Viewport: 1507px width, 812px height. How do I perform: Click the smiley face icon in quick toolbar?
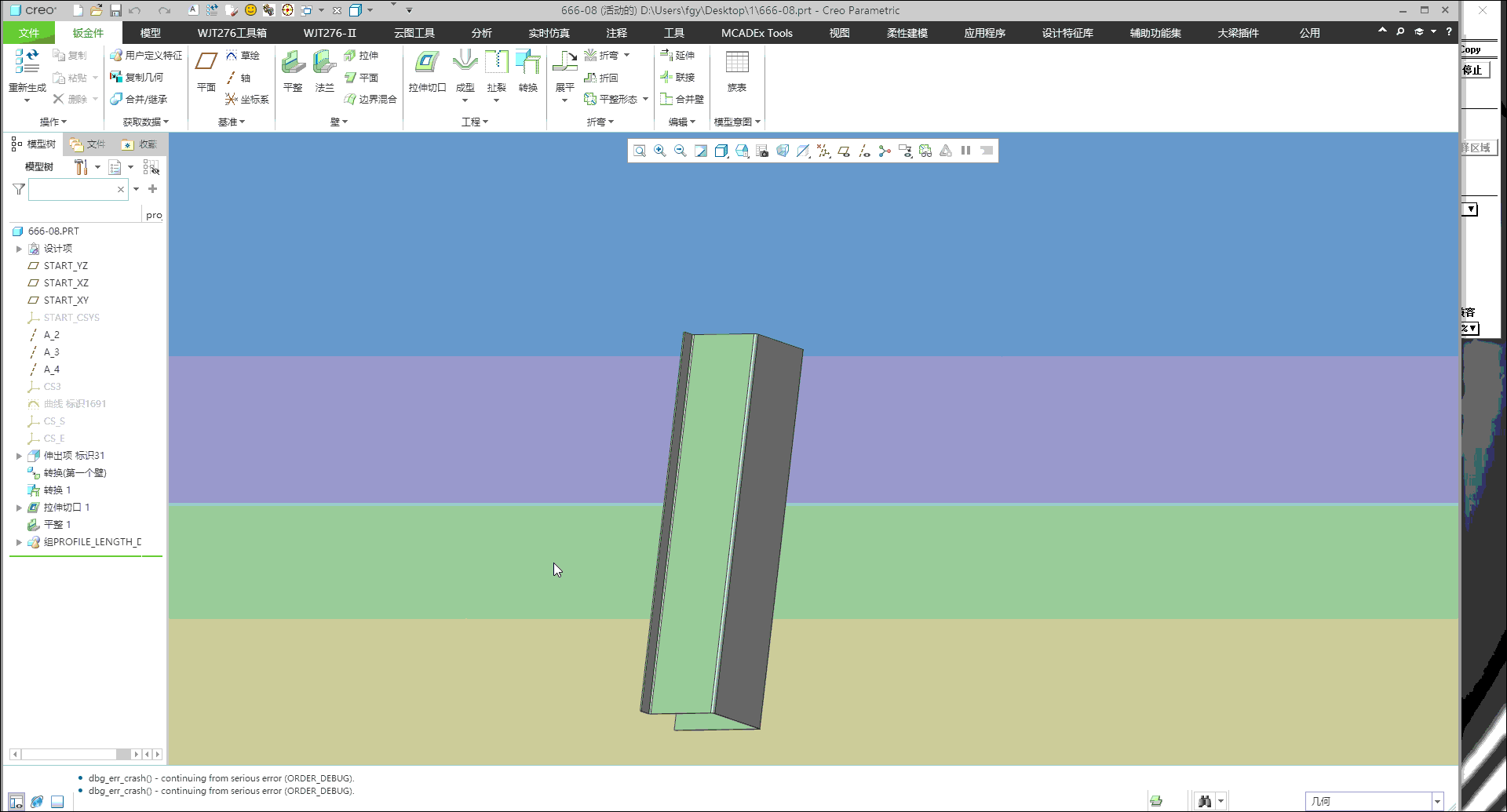tap(250, 10)
